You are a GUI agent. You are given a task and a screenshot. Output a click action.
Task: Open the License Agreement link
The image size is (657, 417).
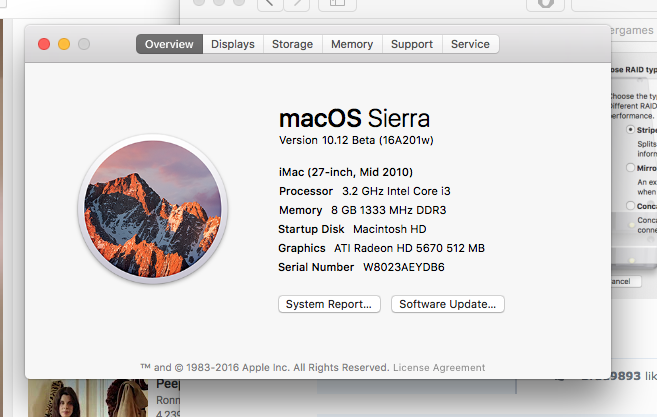tap(439, 368)
